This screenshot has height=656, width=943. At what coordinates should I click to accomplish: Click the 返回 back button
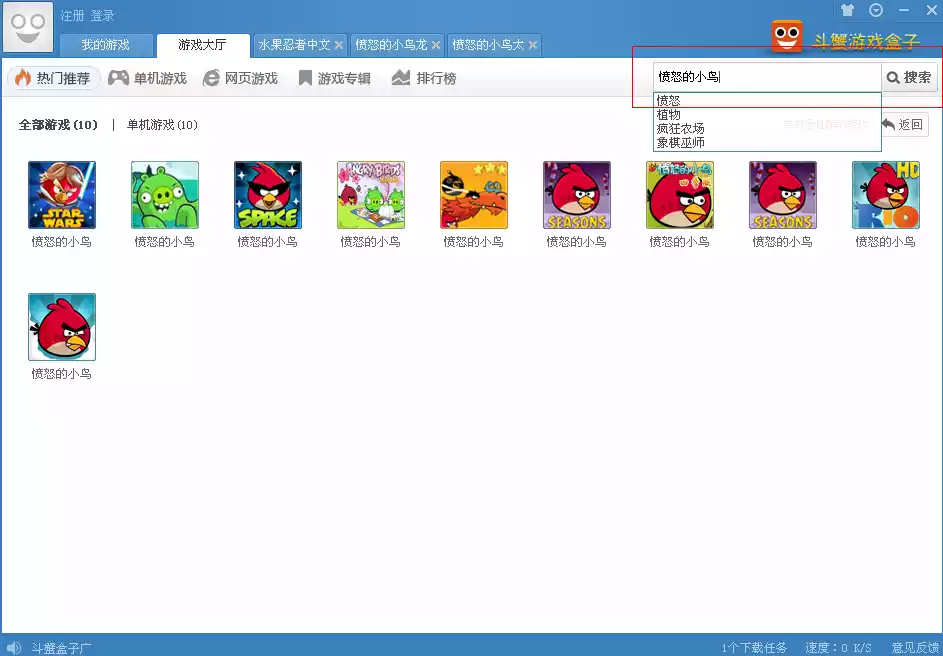[903, 125]
